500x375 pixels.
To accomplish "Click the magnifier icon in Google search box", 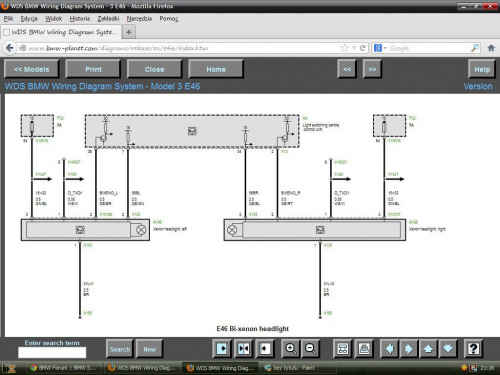I will click(x=475, y=48).
